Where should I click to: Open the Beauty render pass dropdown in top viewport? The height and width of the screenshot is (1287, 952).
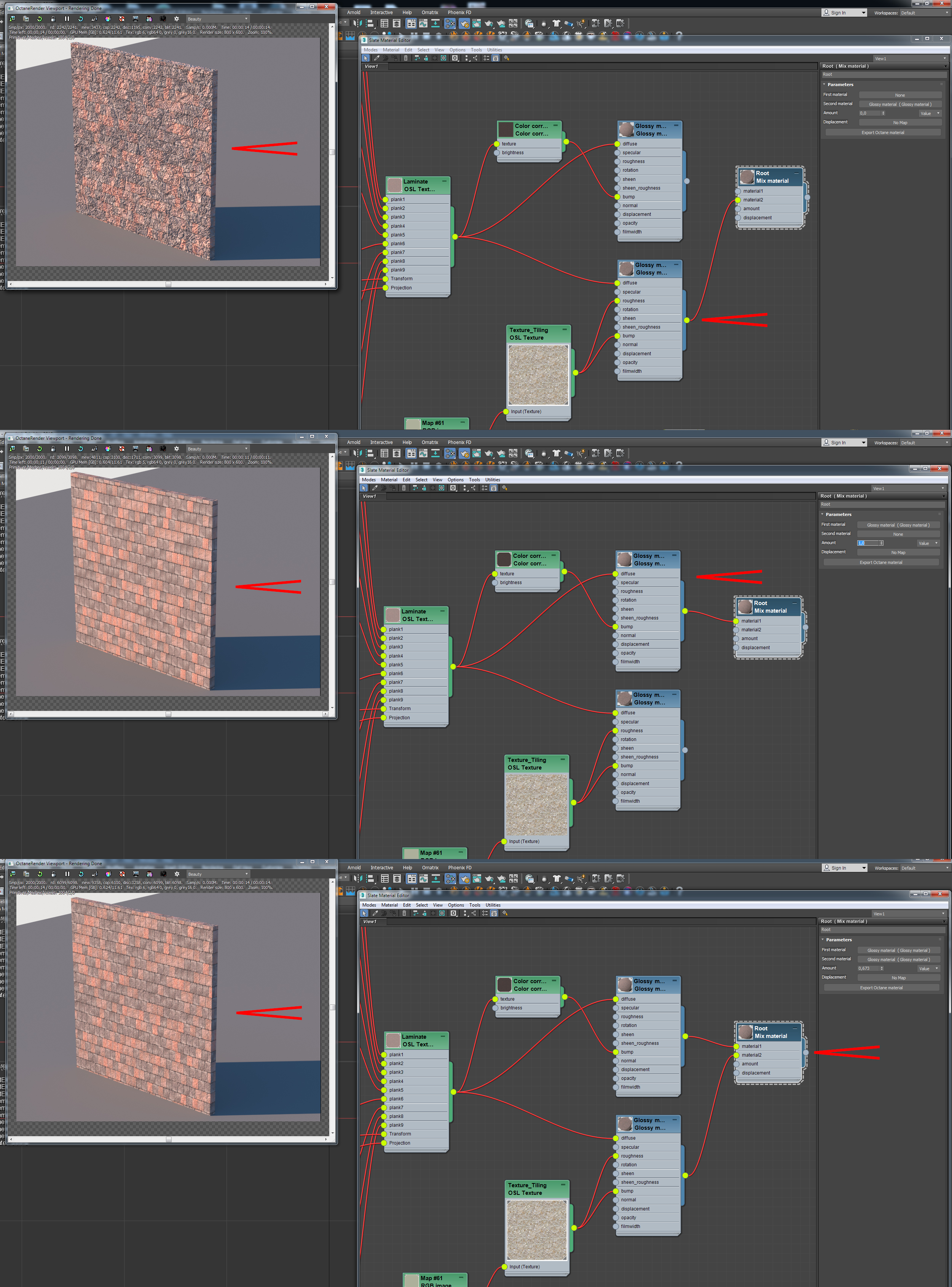[x=218, y=19]
